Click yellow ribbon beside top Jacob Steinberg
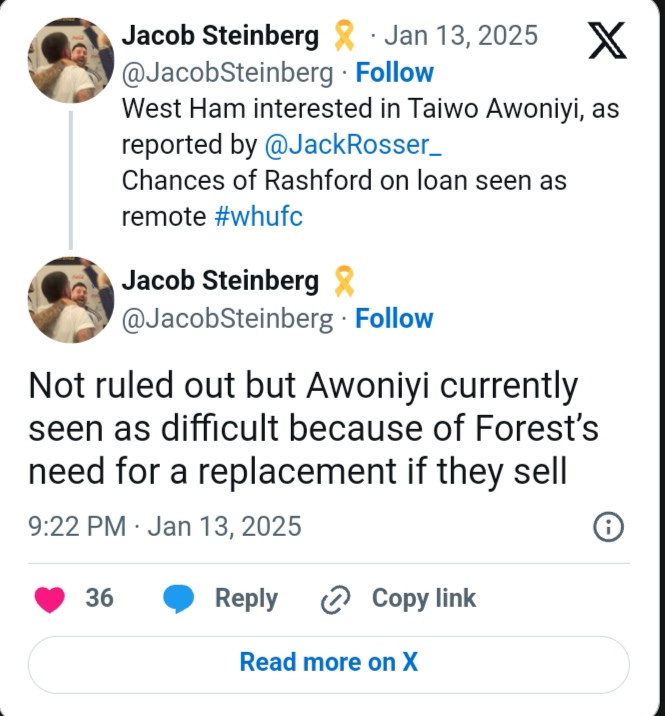The width and height of the screenshot is (665, 716). [344, 37]
